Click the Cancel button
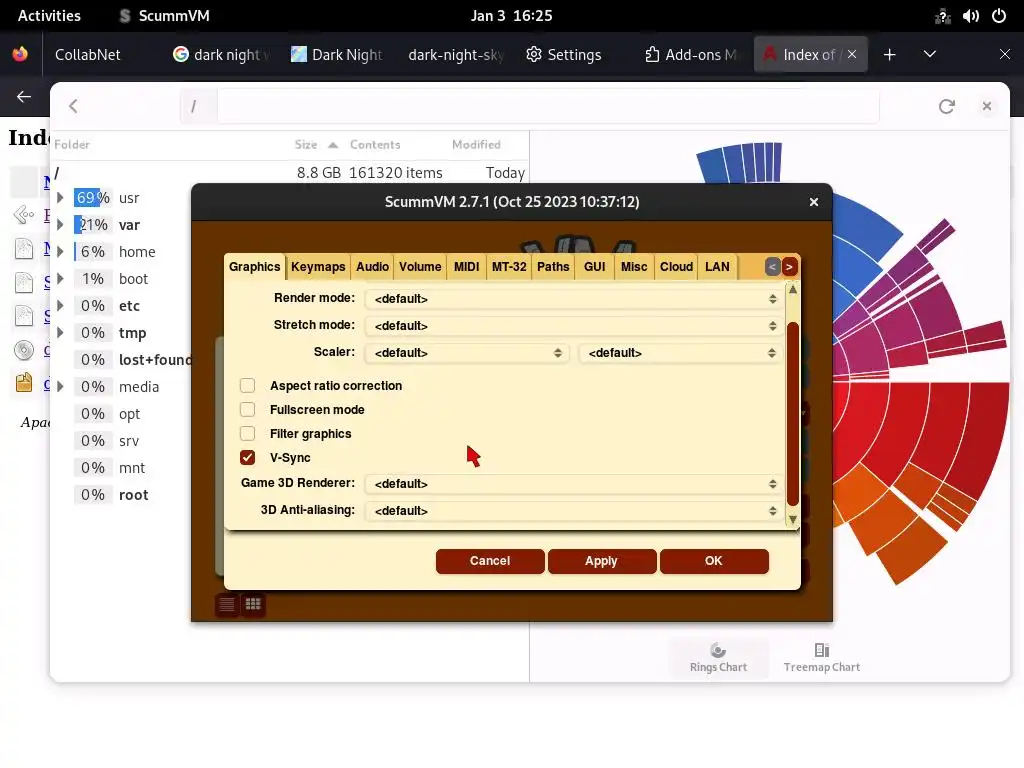The height and width of the screenshot is (768, 1024). [x=490, y=561]
